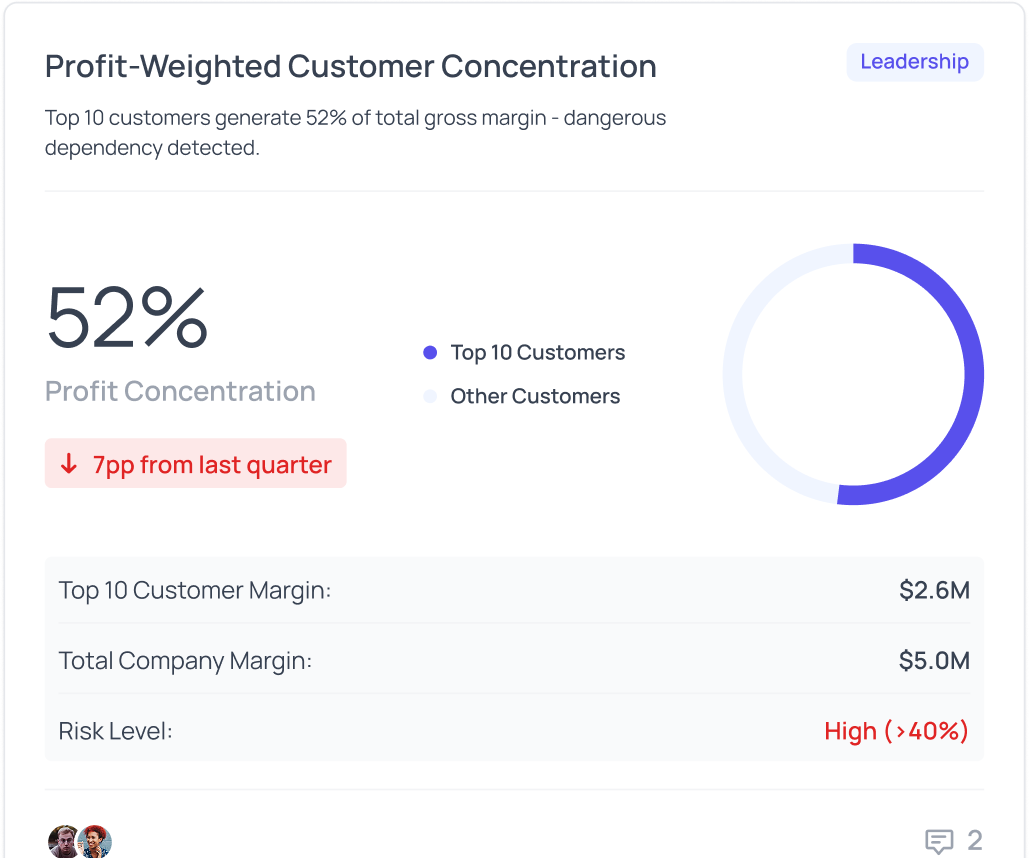This screenshot has height=858, width=1029.
Task: Toggle the Other Customers legend label
Action: click(x=535, y=397)
